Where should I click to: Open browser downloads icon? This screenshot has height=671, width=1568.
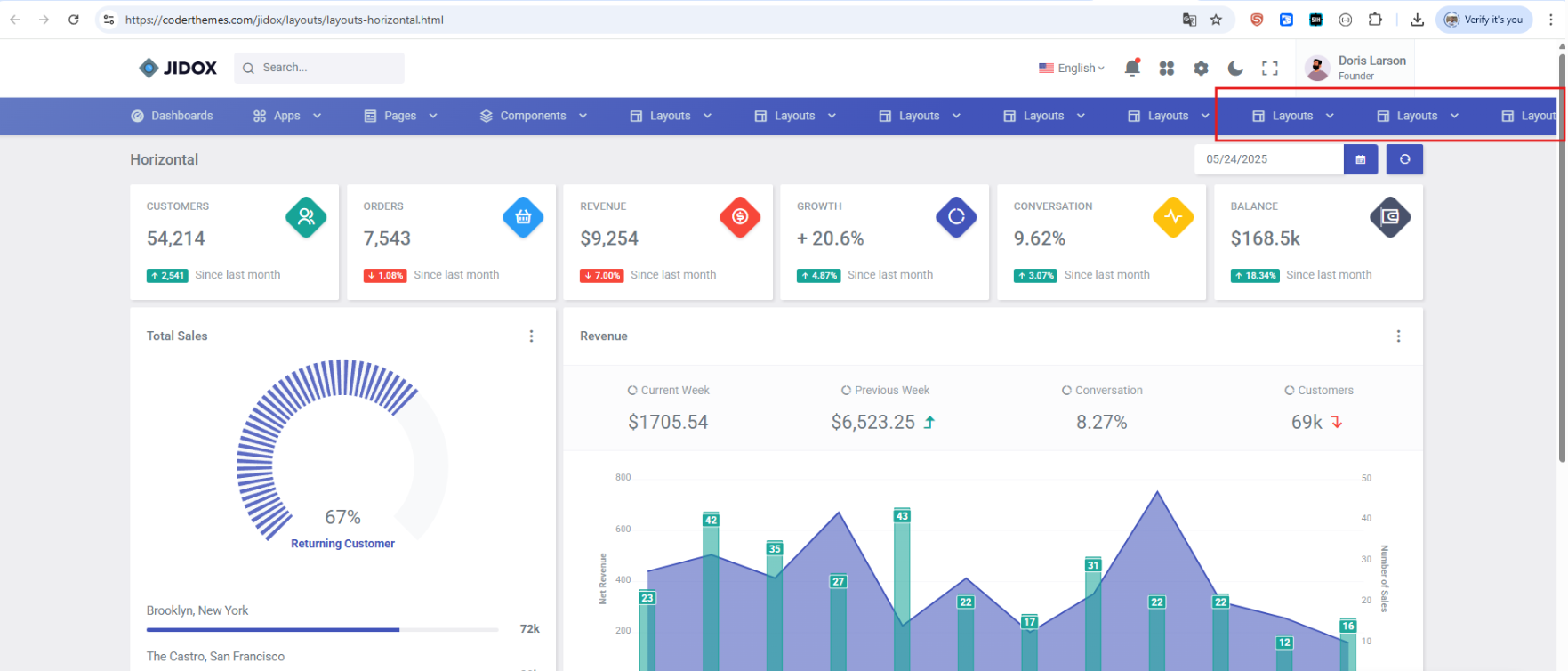[1418, 20]
